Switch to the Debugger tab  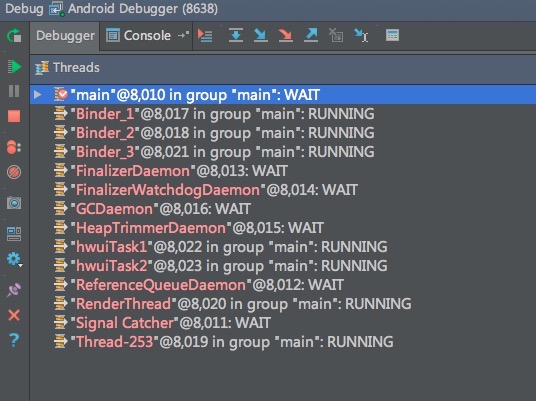coord(65,36)
